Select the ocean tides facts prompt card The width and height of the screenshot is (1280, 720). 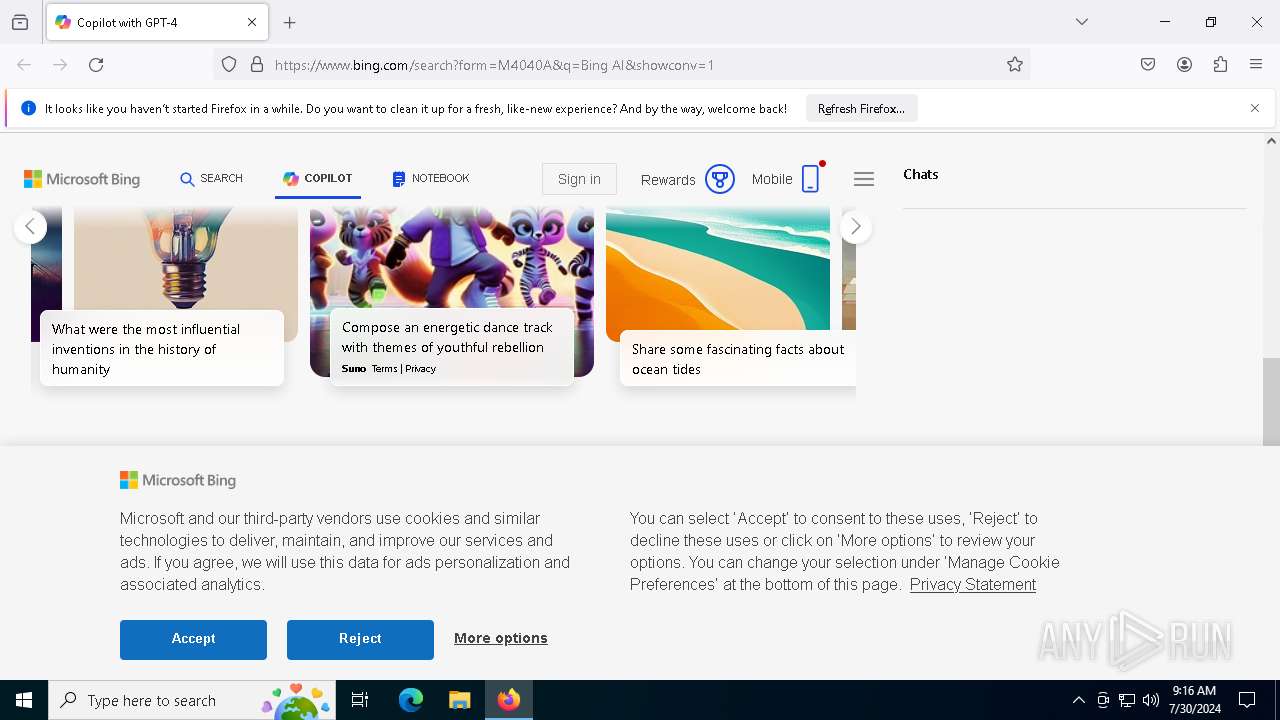(x=738, y=358)
